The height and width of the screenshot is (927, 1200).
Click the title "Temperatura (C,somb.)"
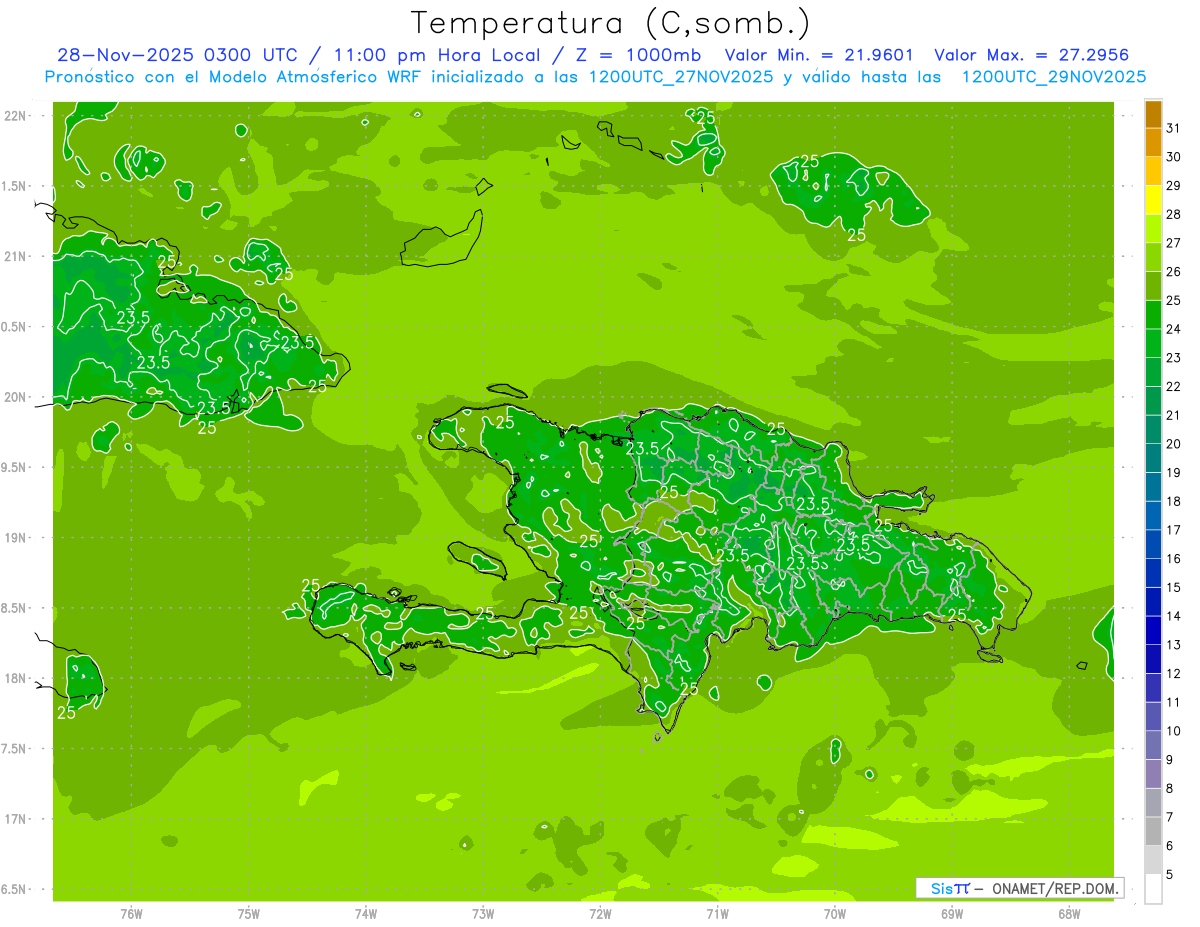coord(610,22)
